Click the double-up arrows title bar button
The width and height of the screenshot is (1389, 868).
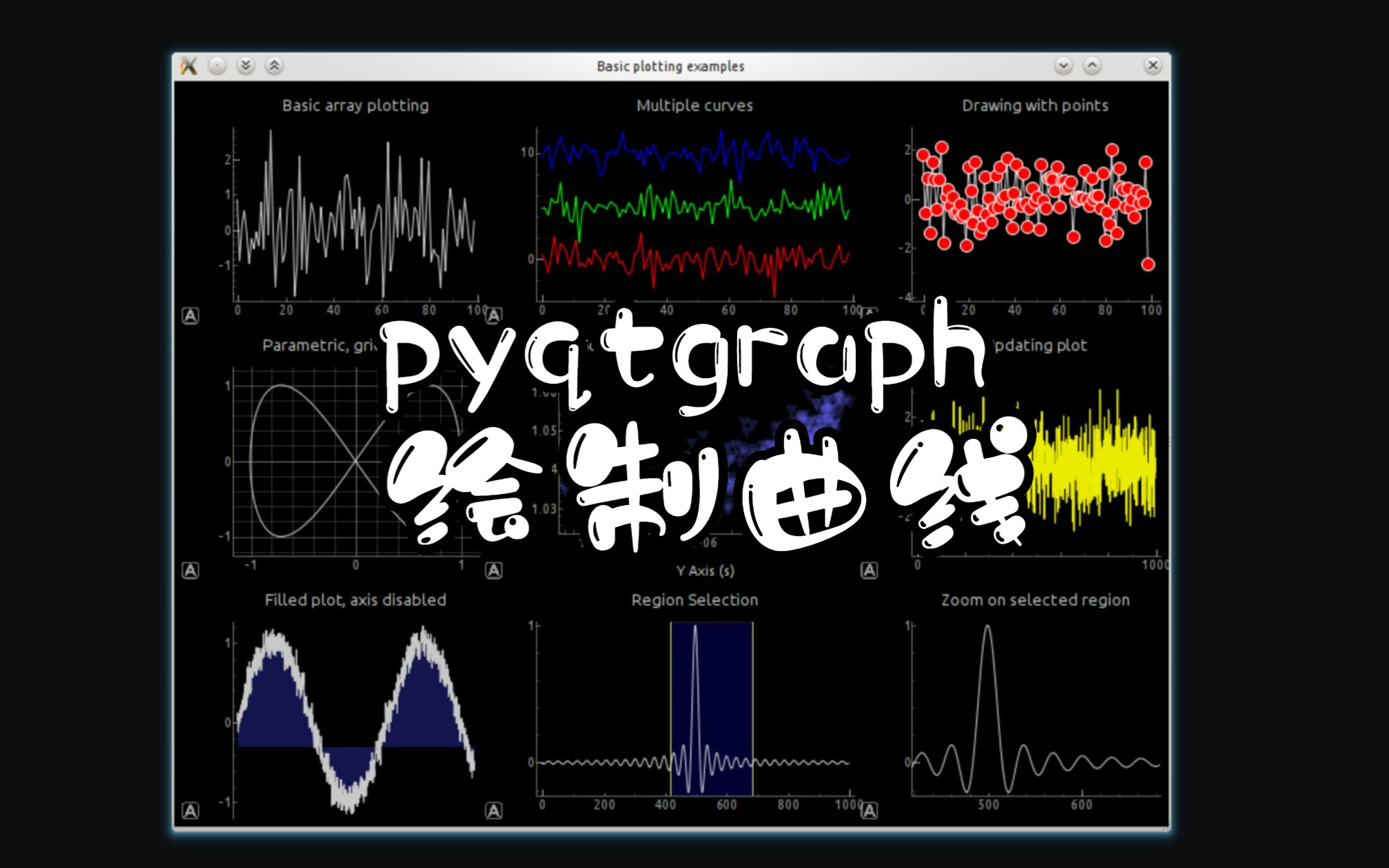pyautogui.click(x=274, y=66)
